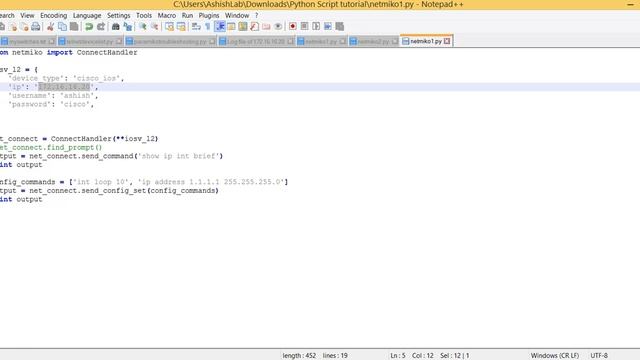This screenshot has height=360, width=640.
Task: Click the 'Windows (CR LF)' status bar entry
Action: pos(555,356)
